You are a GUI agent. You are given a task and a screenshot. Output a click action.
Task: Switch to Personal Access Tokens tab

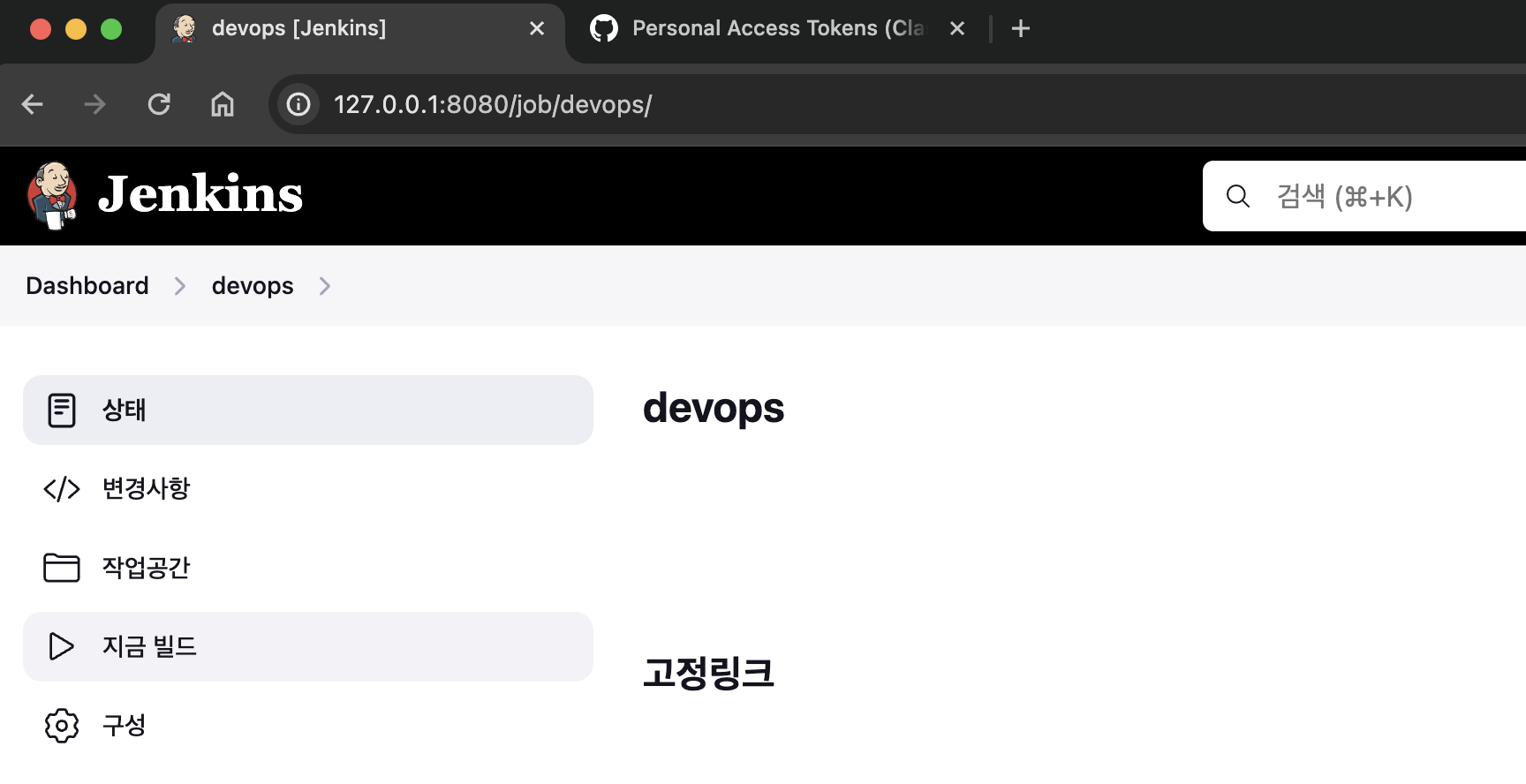(x=777, y=28)
